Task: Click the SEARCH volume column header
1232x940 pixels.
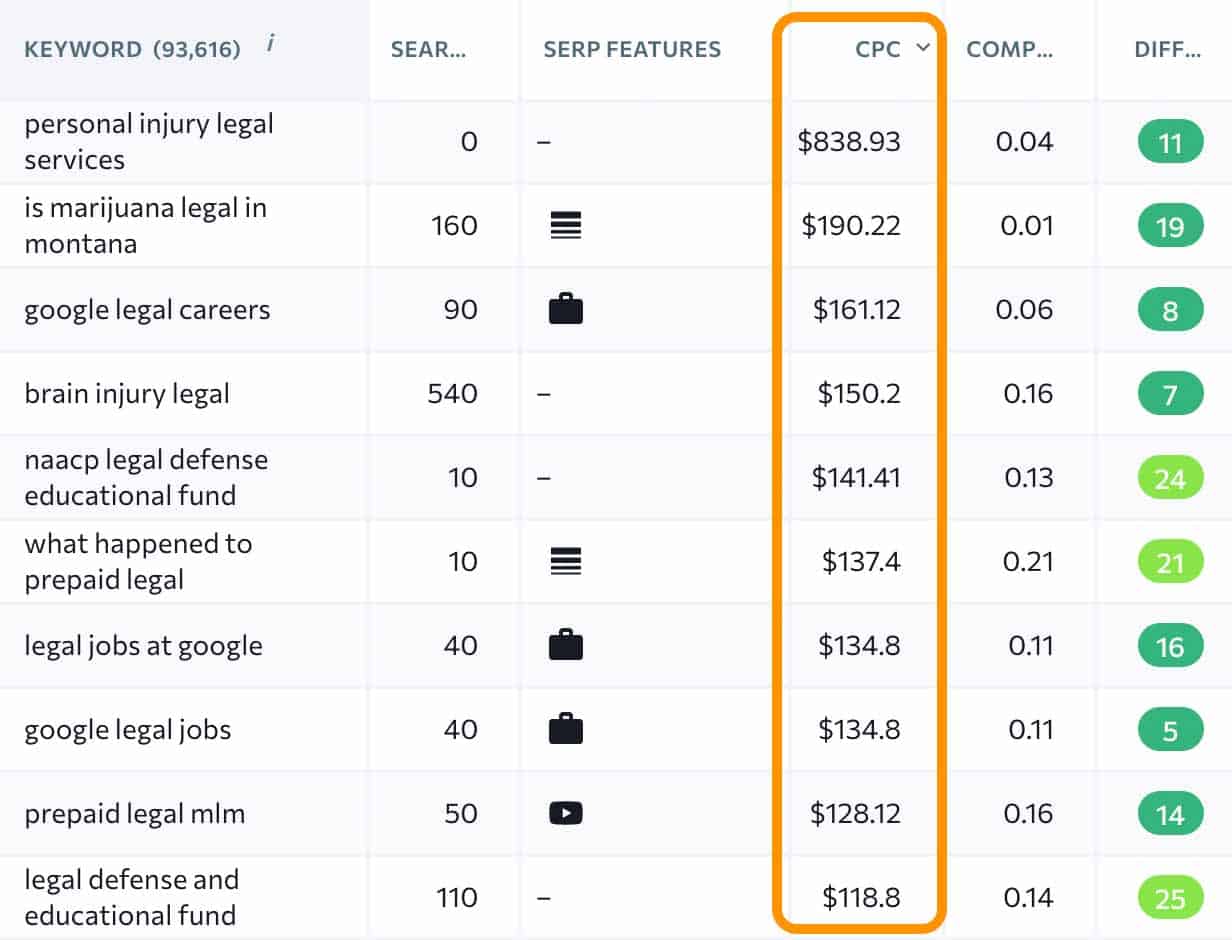Action: (x=430, y=50)
